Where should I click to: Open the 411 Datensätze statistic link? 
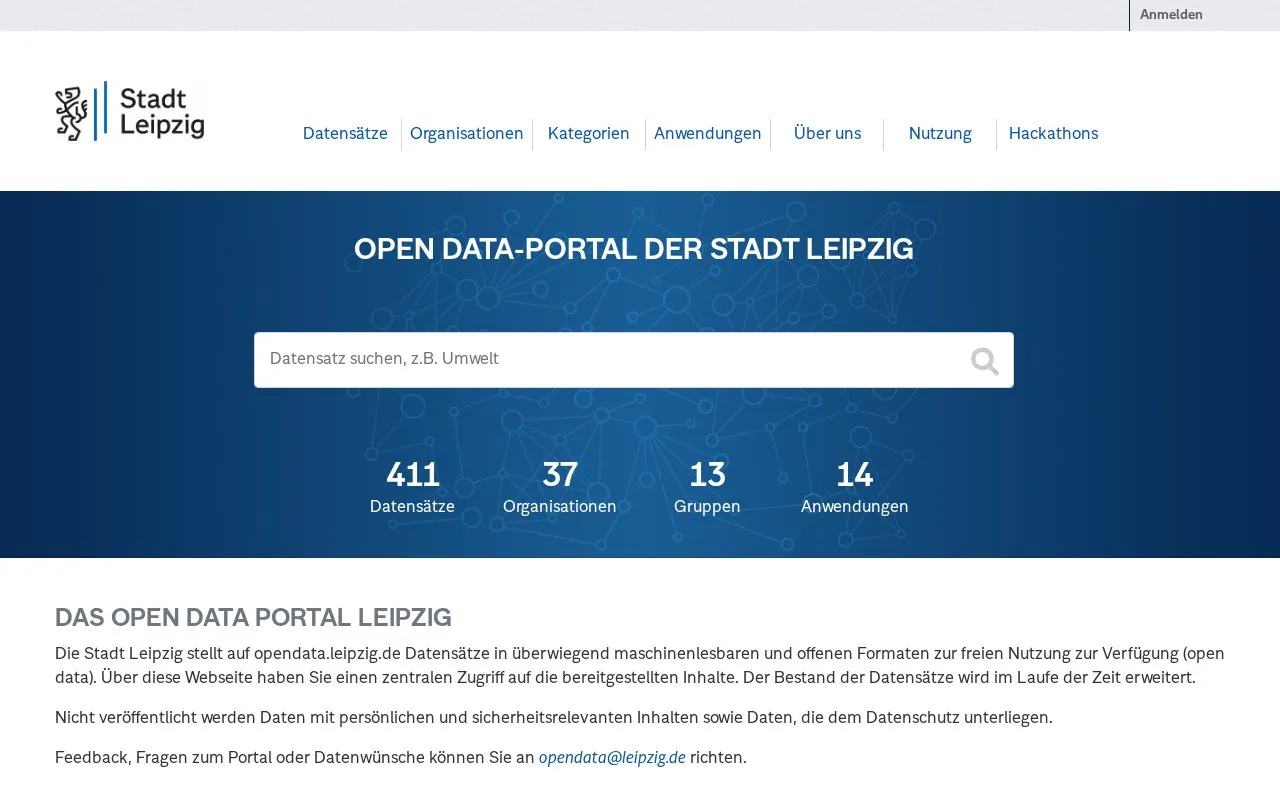coord(412,487)
